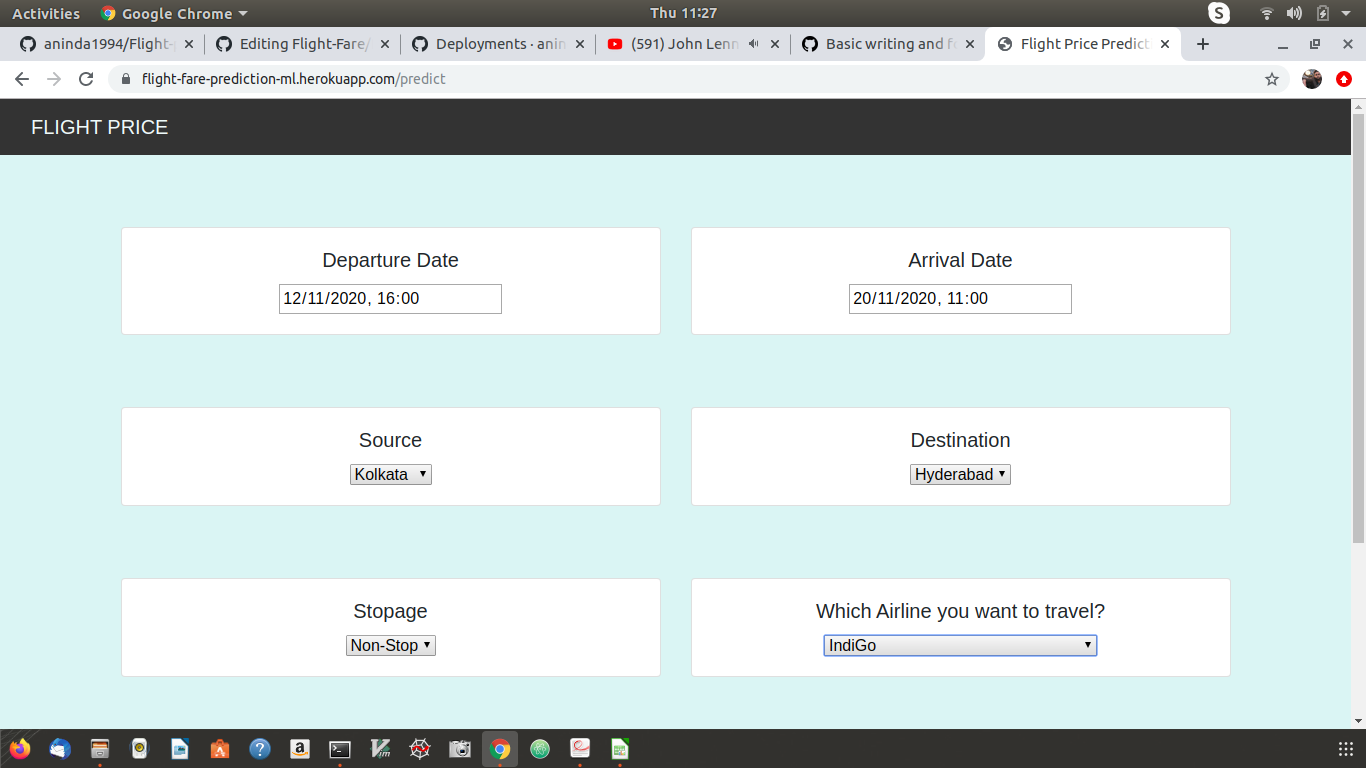
Task: Open the Destination dropdown showing Hyderabad
Action: point(960,473)
